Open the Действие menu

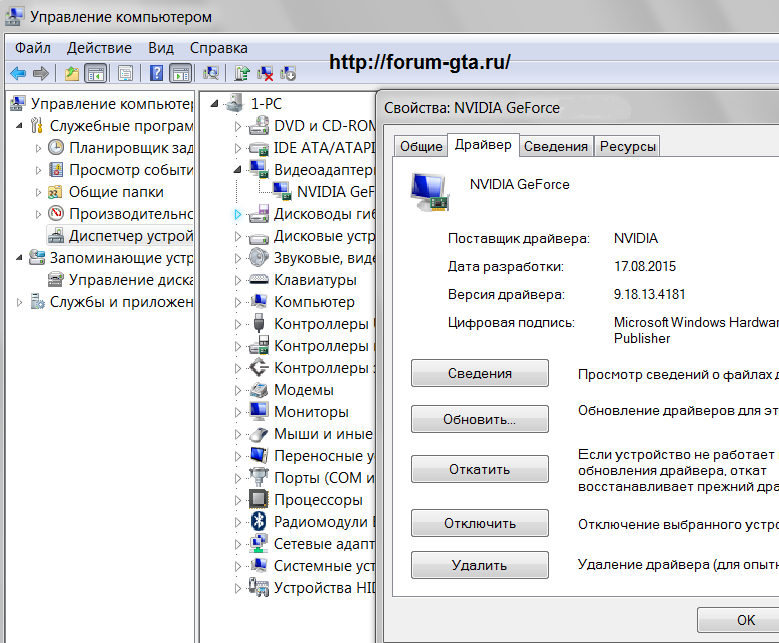click(x=99, y=48)
